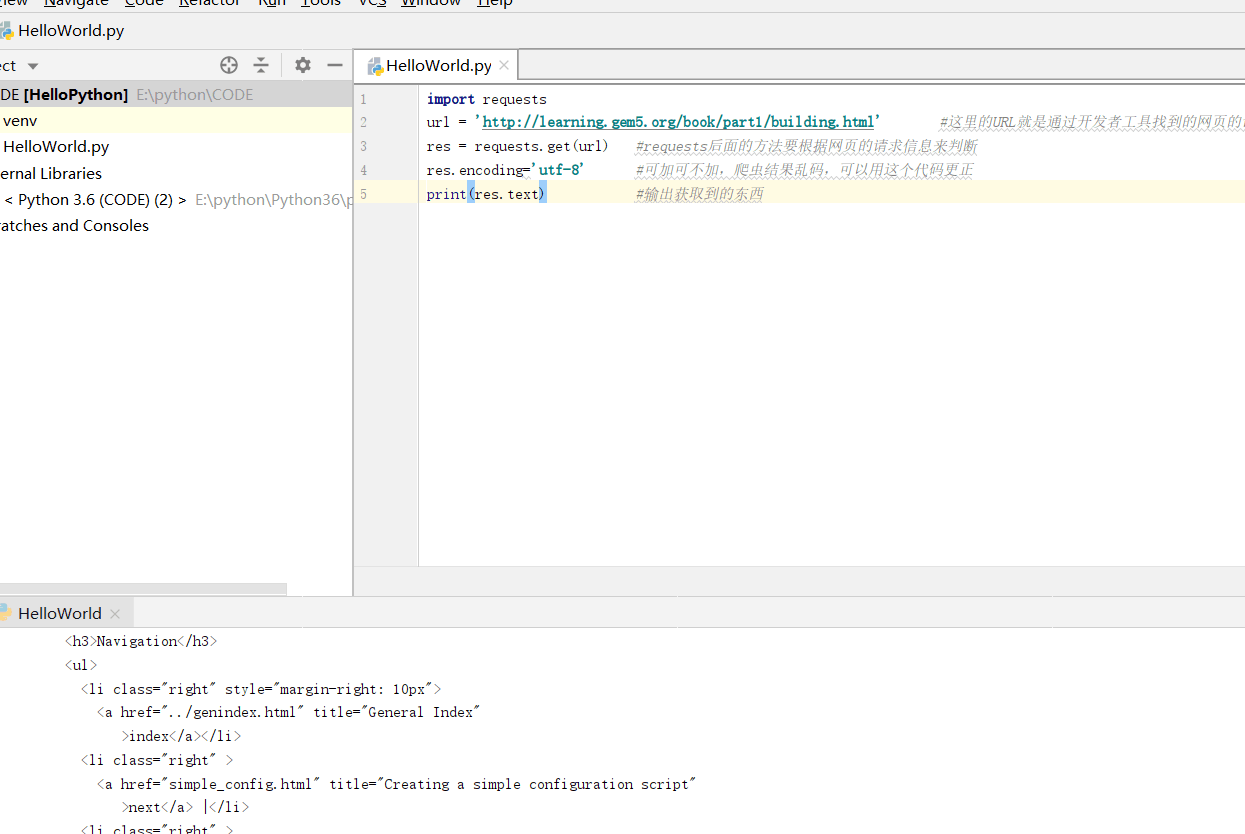Image resolution: width=1245 pixels, height=834 pixels.
Task: Hide the Project tool window via minus icon
Action: pos(334,64)
